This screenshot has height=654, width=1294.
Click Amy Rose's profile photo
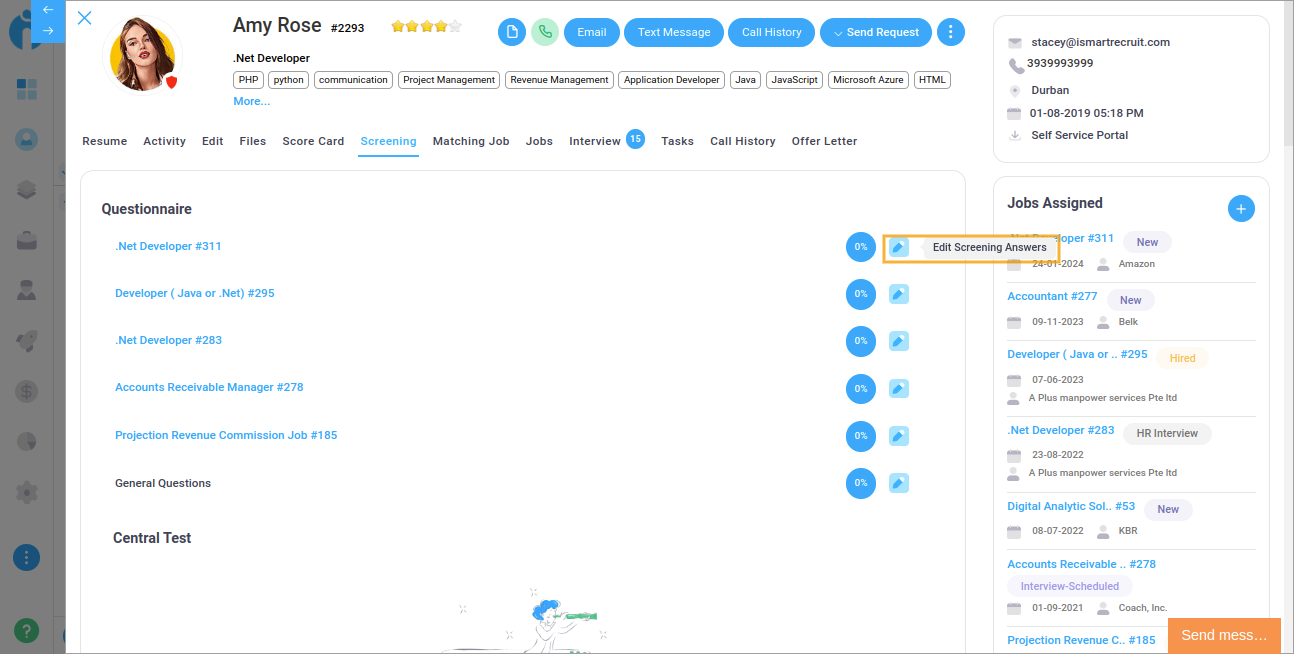click(143, 55)
